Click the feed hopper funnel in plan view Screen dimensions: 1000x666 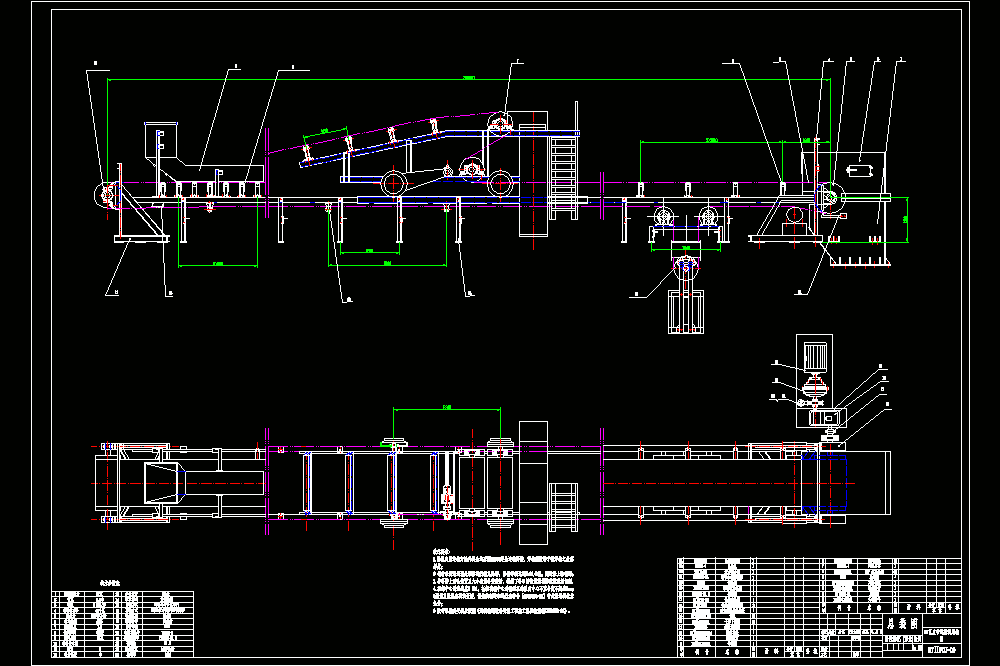tap(164, 483)
